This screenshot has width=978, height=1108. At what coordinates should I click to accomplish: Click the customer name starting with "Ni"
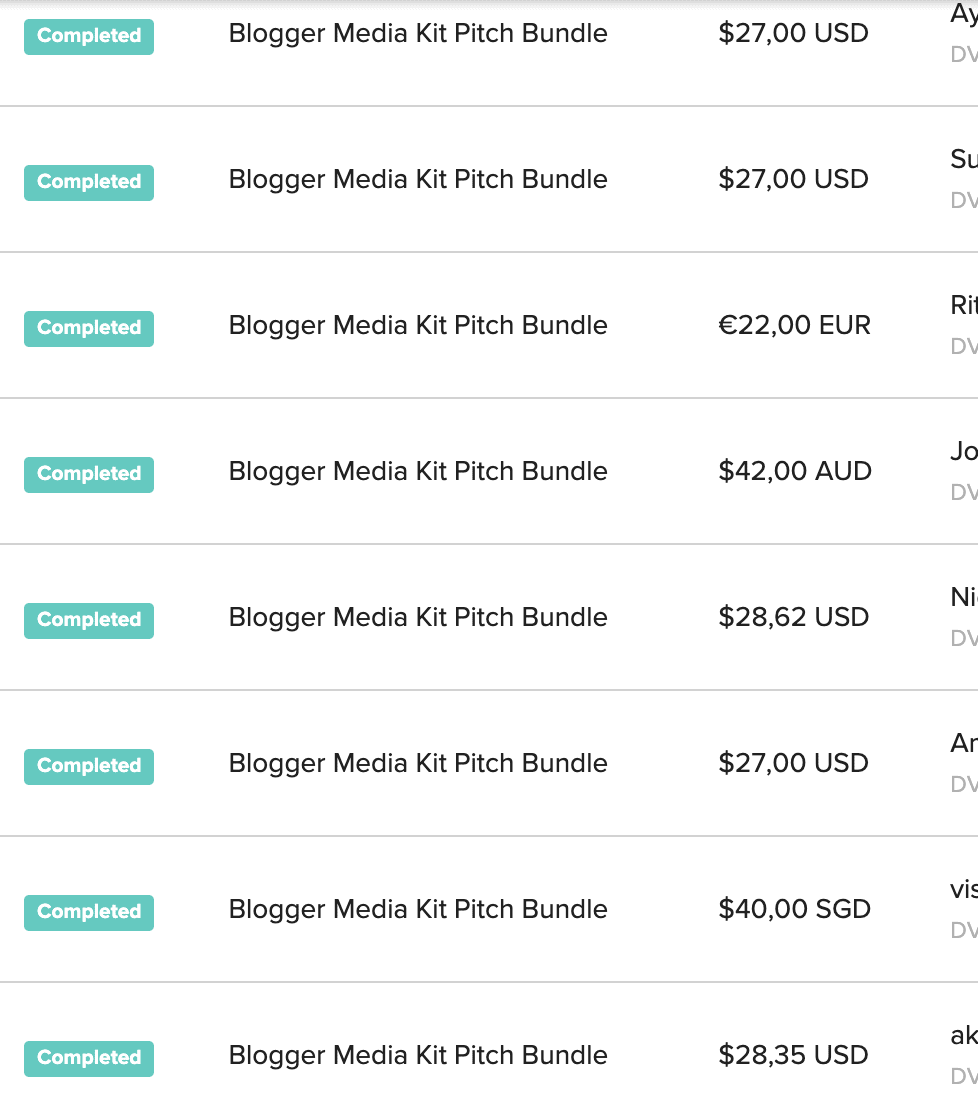click(964, 598)
